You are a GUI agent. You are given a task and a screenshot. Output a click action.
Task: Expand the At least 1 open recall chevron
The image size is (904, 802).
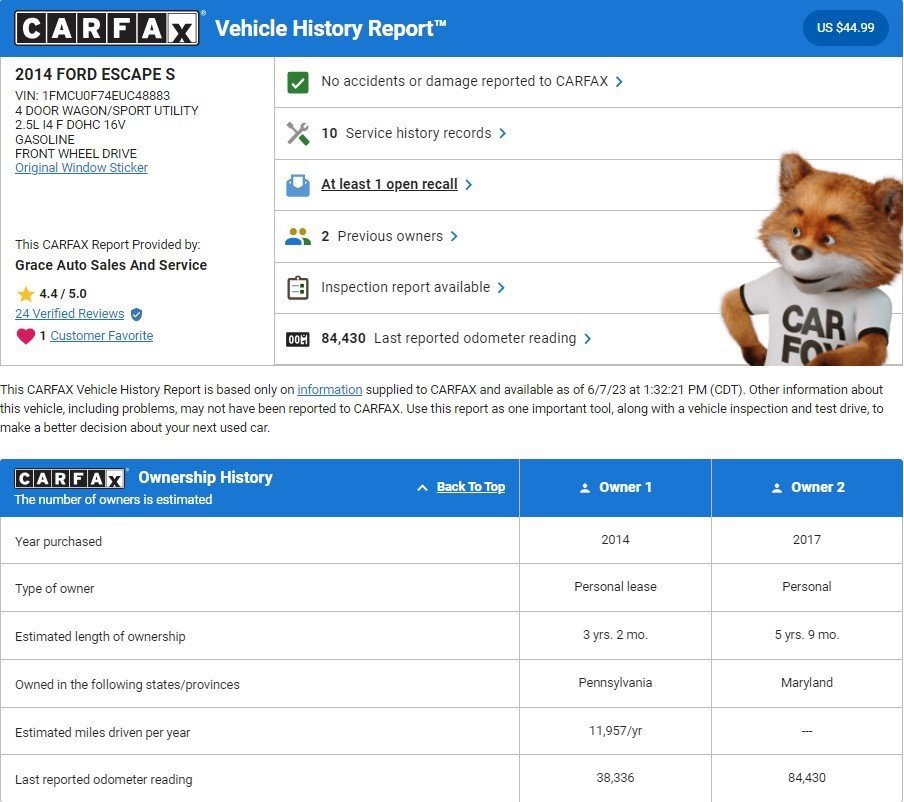(468, 185)
